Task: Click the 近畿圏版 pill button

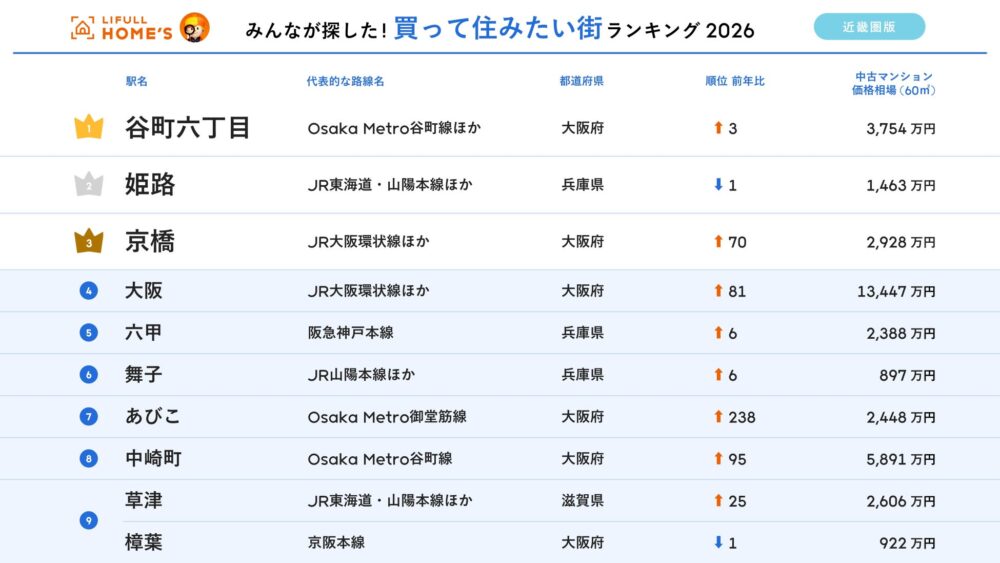Action: (869, 27)
